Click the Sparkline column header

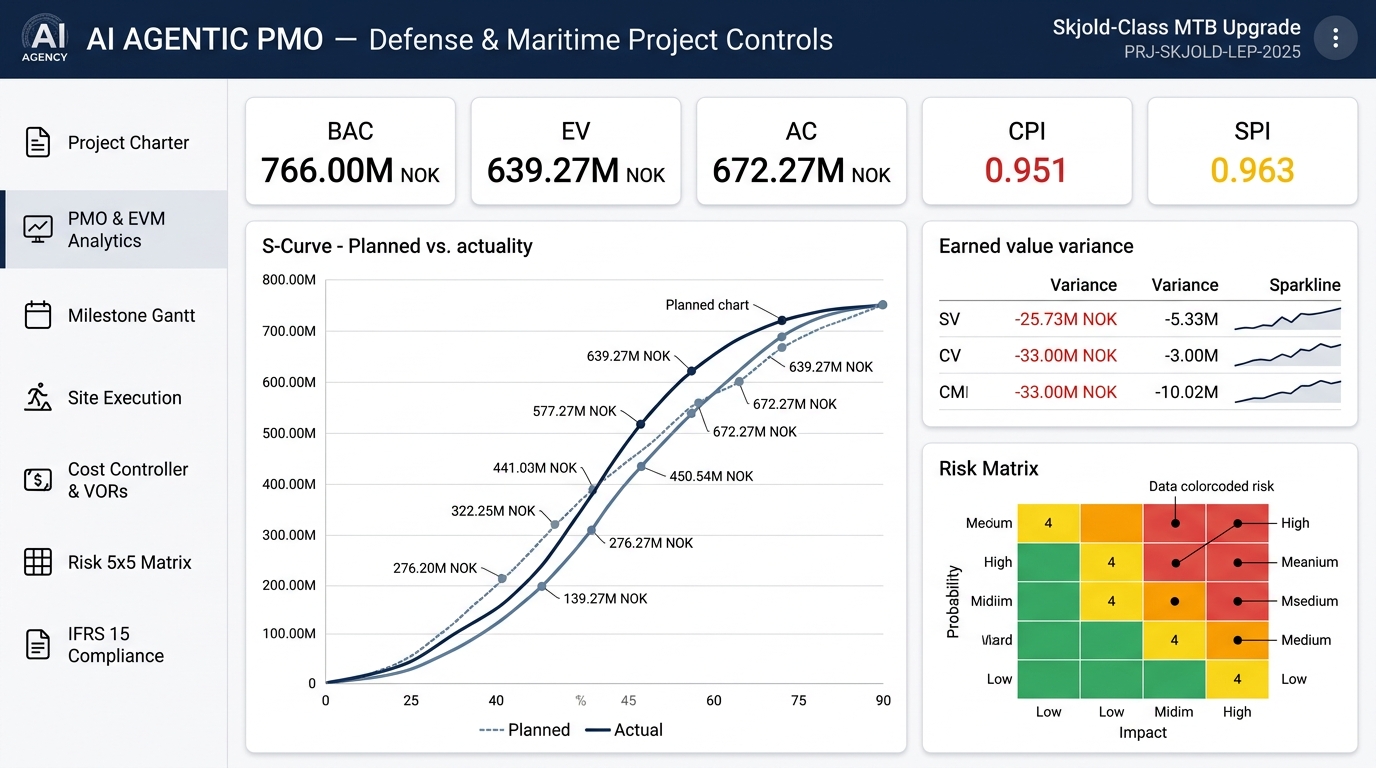coord(1305,285)
